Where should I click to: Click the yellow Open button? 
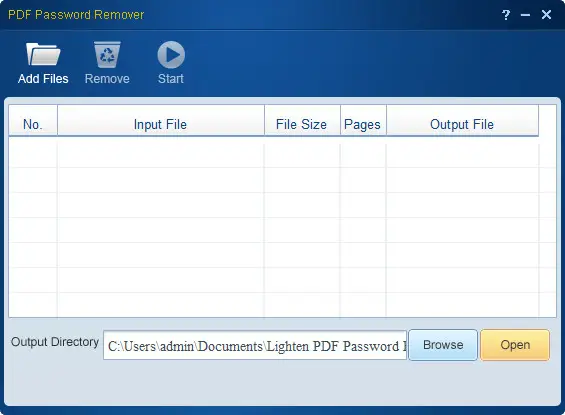point(515,345)
